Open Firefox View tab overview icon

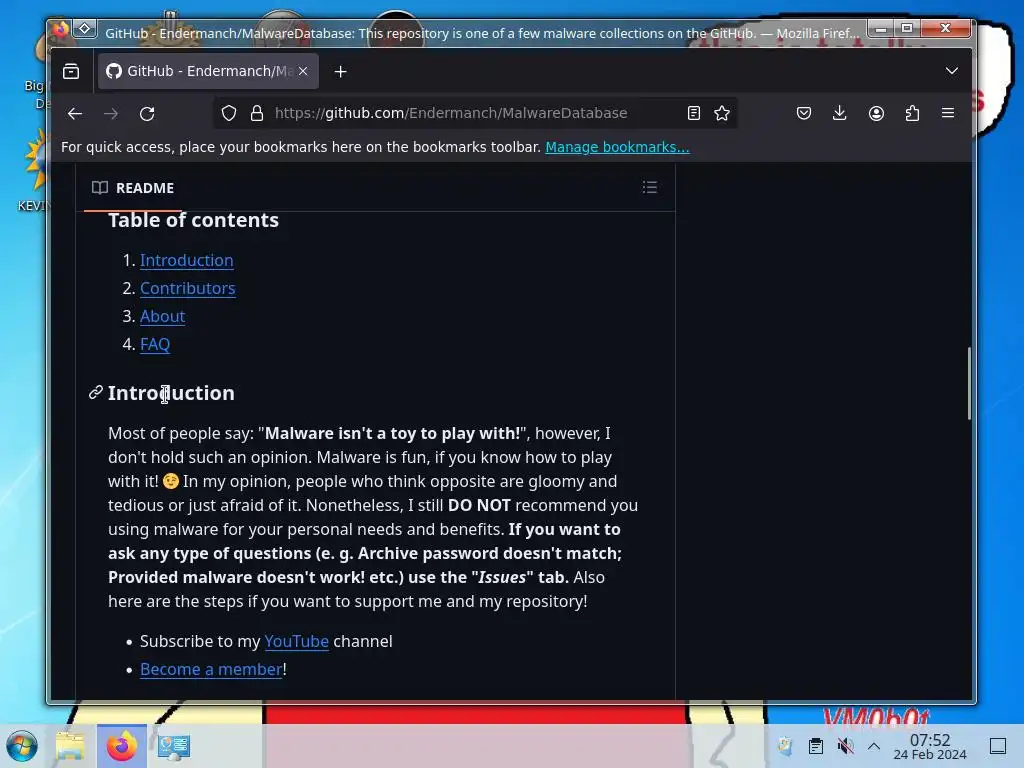coord(71,71)
